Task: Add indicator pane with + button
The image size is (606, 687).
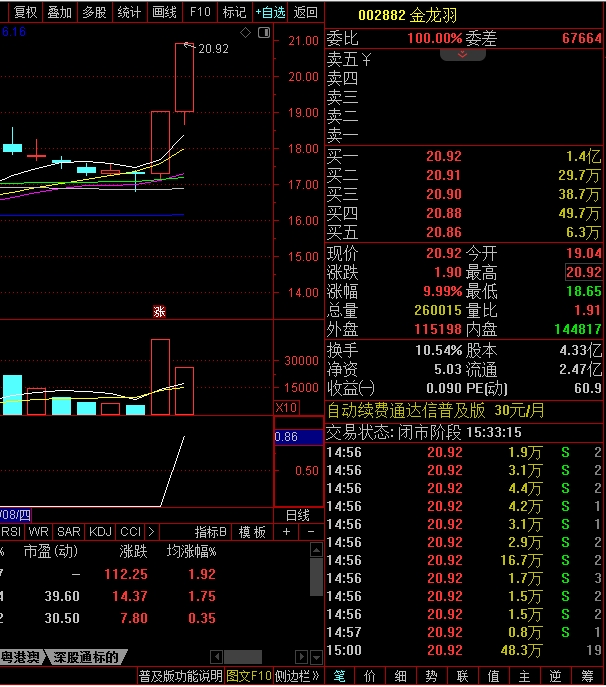Action: 286,532
